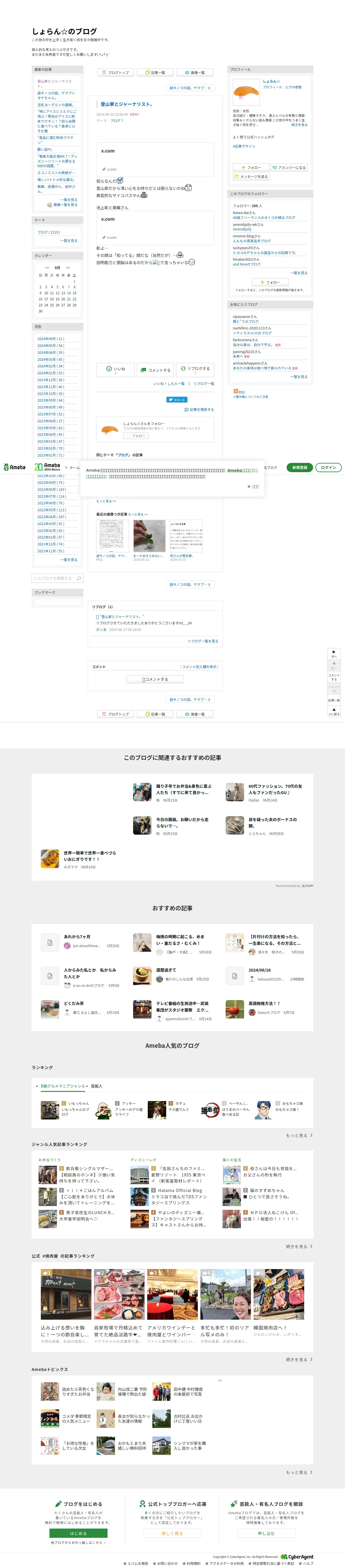Click ログイン button in header
Viewport: 345px width, 1568px height.
(328, 468)
